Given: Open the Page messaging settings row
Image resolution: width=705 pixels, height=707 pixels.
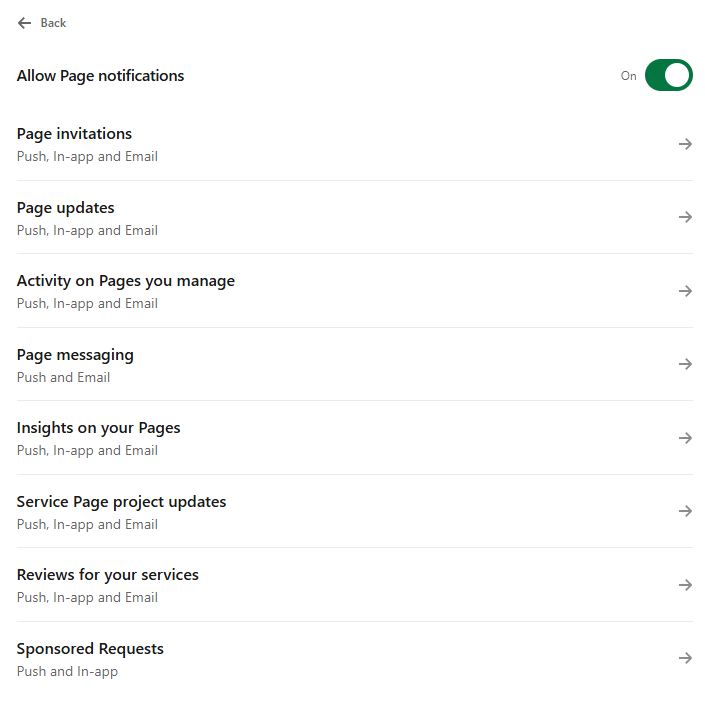Looking at the screenshot, I should point(75,355).
